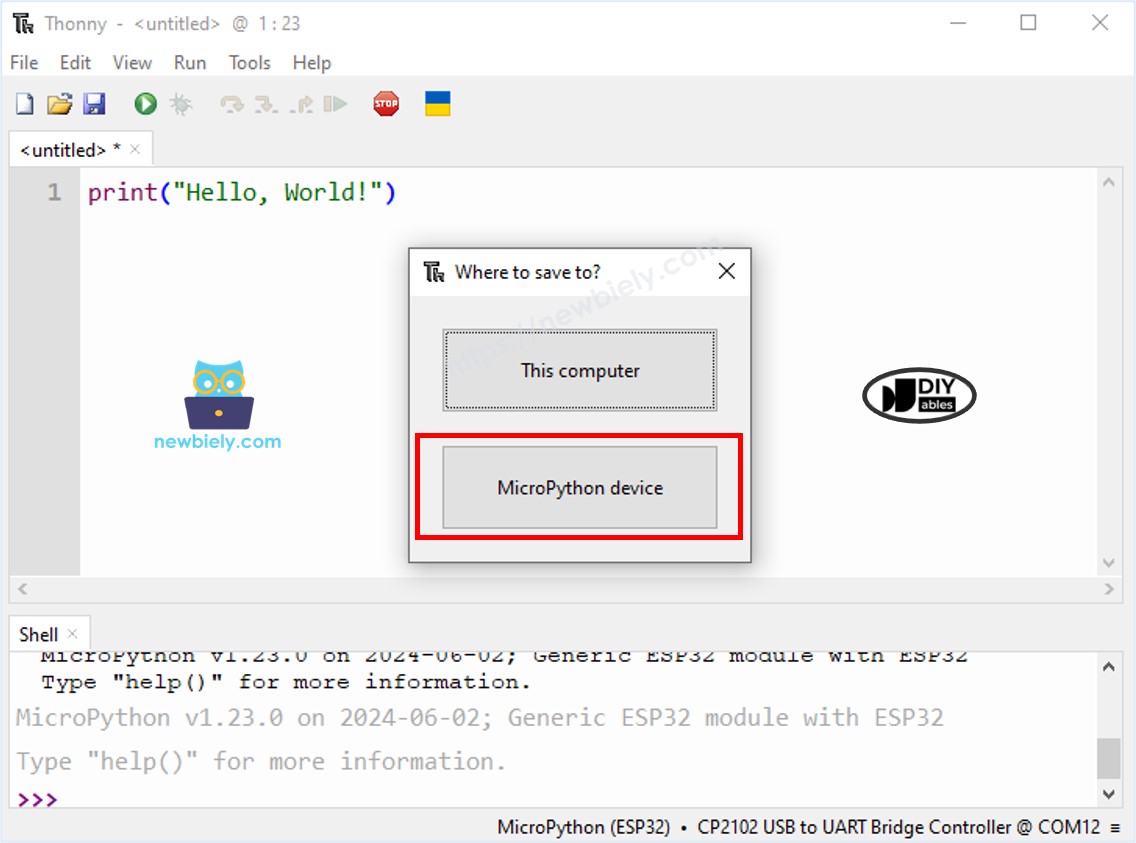This screenshot has width=1136, height=843.
Task: Run the current script with green play icon
Action: point(143,104)
